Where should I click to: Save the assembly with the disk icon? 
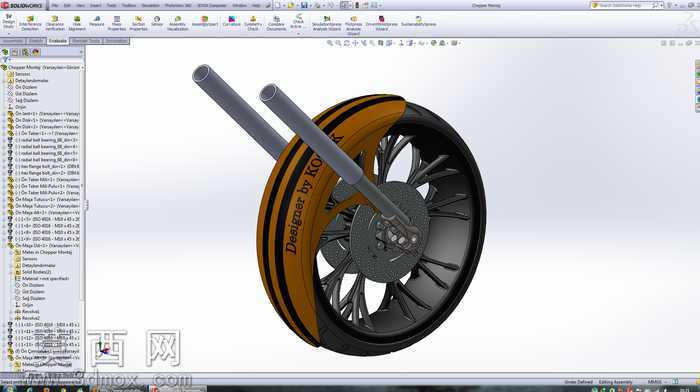tap(304, 5)
